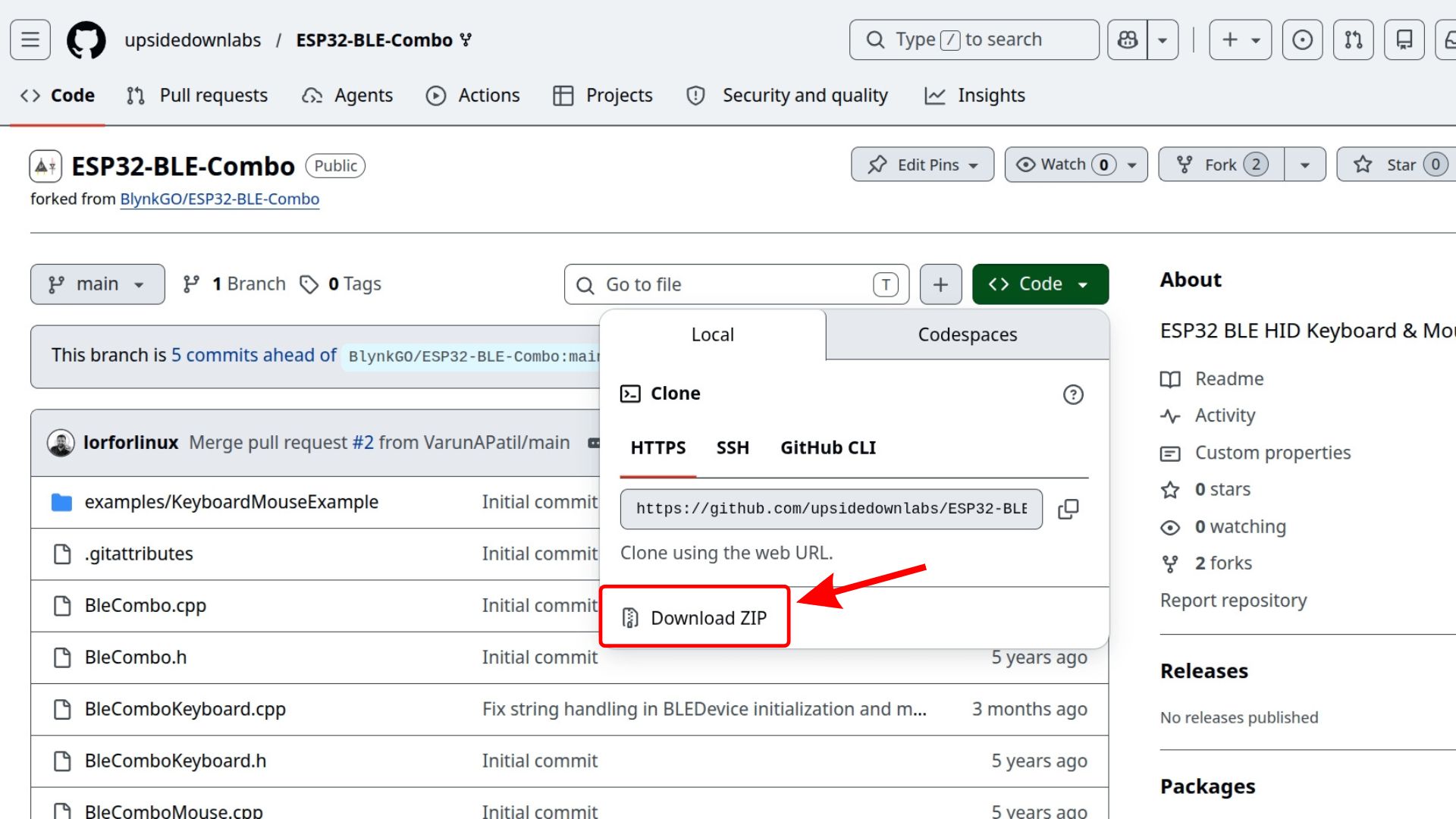Go to GitHub homepage via Octocat logo
This screenshot has height=819, width=1456.
86,39
